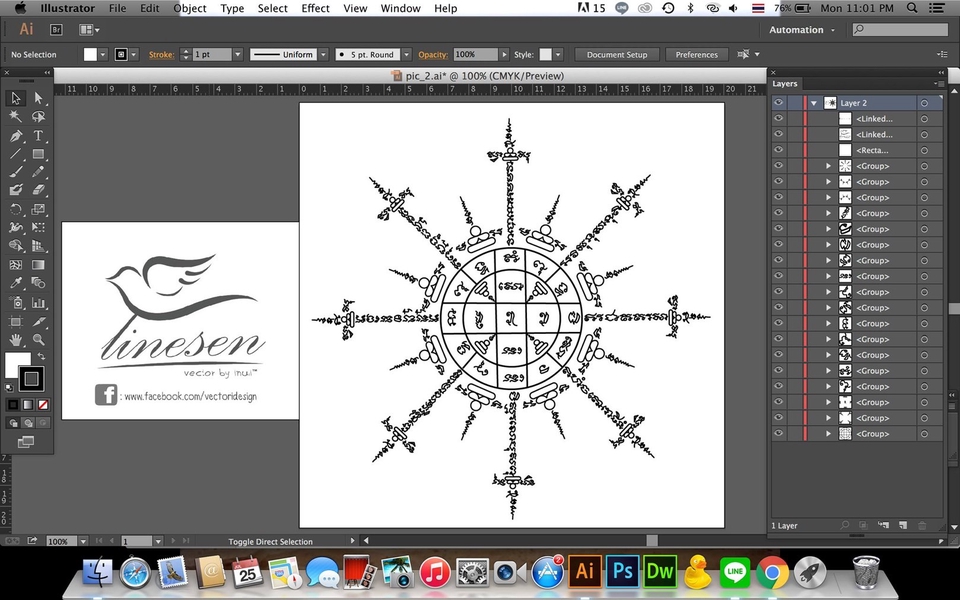Select the Blob Brush tool
The height and width of the screenshot is (600, 960).
[16, 190]
